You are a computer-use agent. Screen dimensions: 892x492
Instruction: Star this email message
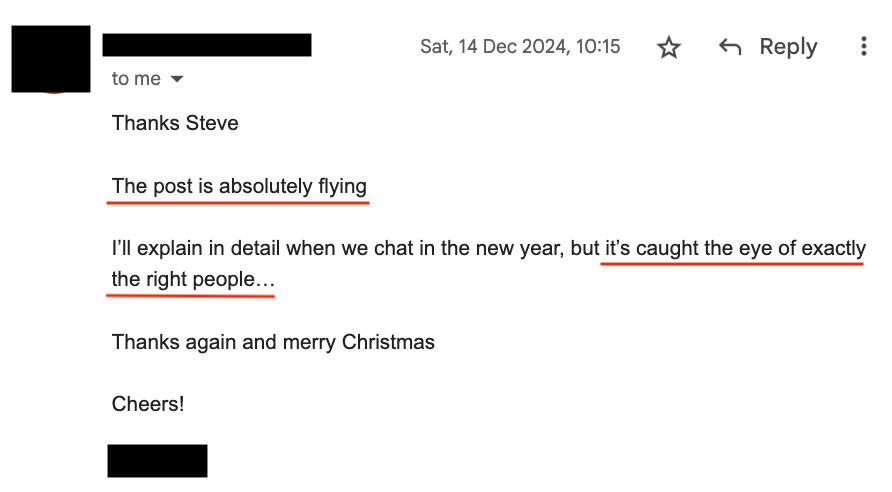coord(669,47)
